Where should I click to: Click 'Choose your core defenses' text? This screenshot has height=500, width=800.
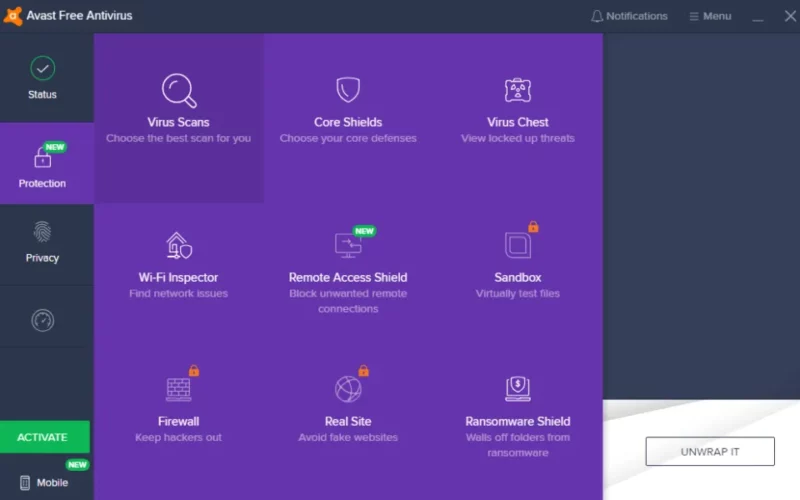[x=348, y=138]
